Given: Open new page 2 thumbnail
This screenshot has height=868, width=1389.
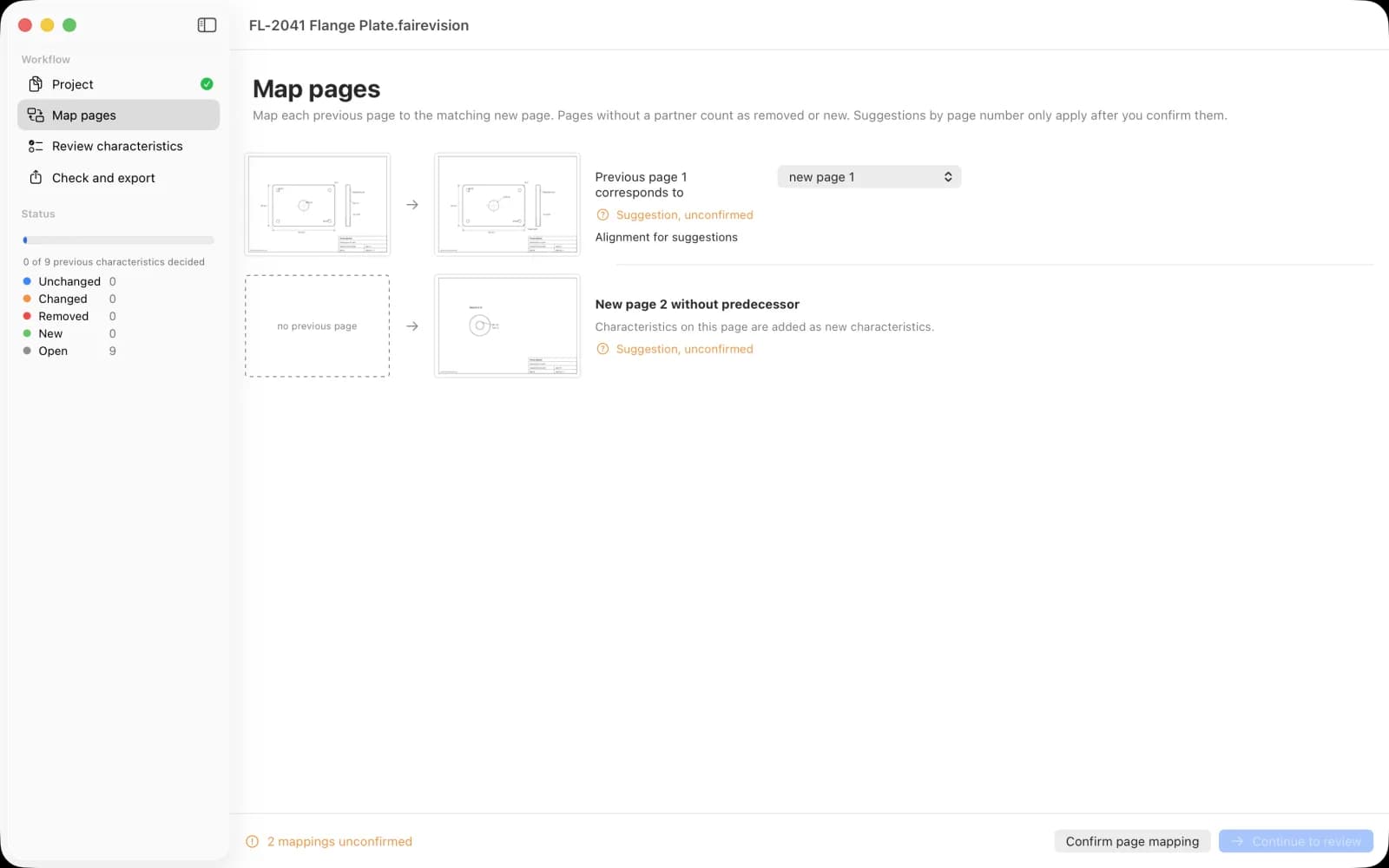Looking at the screenshot, I should click(x=507, y=326).
